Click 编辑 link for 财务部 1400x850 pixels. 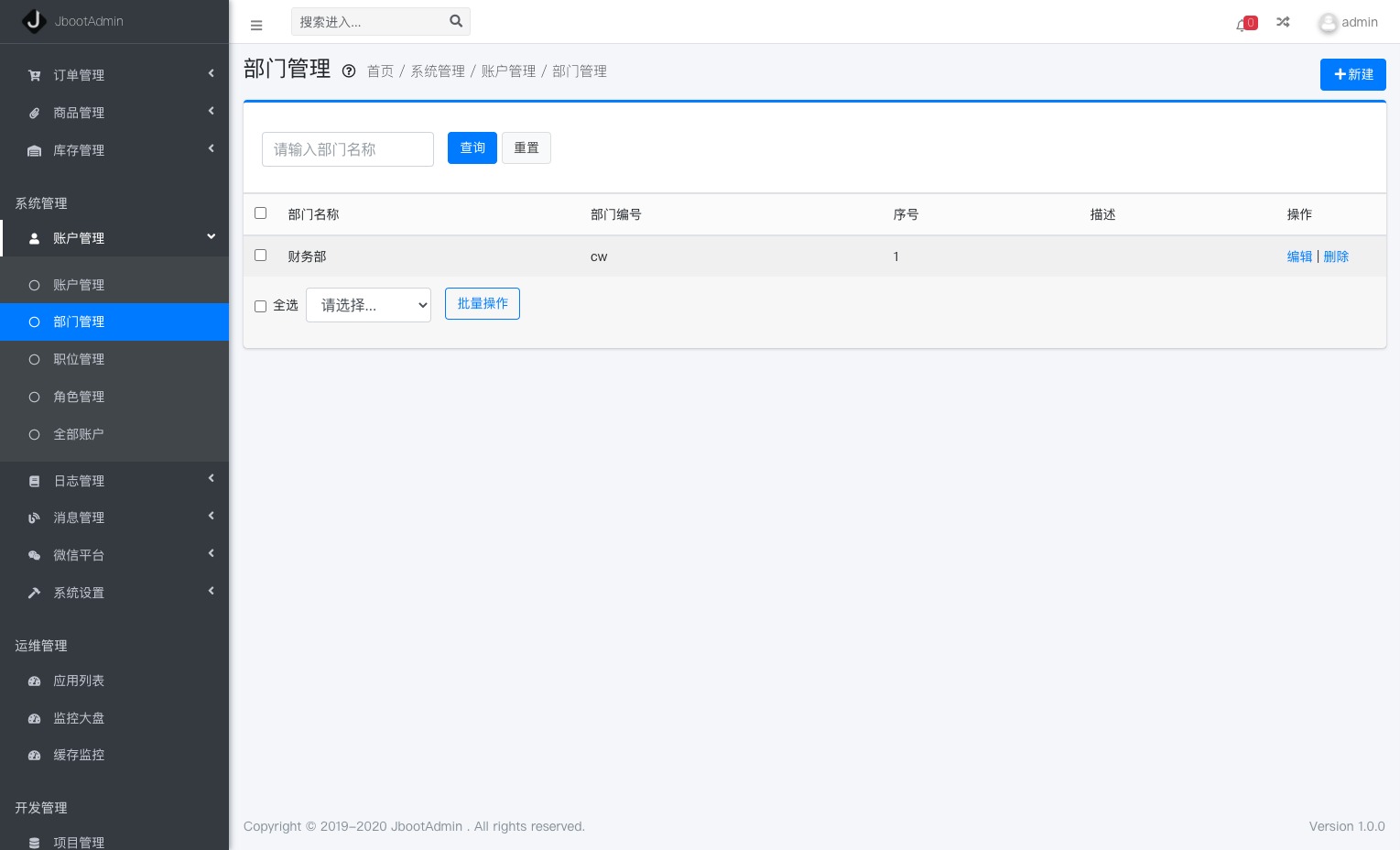(x=1299, y=256)
